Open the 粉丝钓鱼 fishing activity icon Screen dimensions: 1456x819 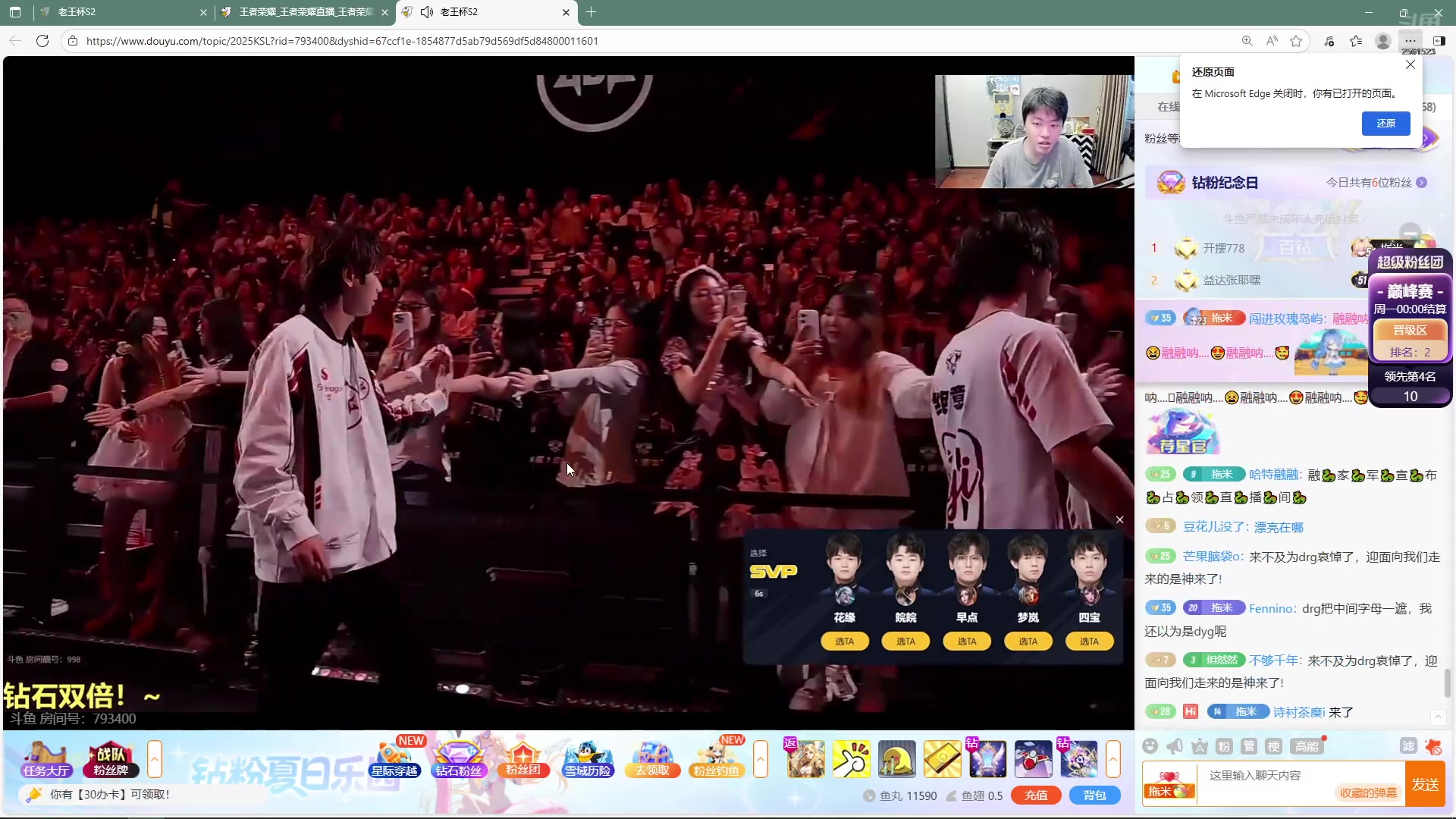tap(716, 759)
